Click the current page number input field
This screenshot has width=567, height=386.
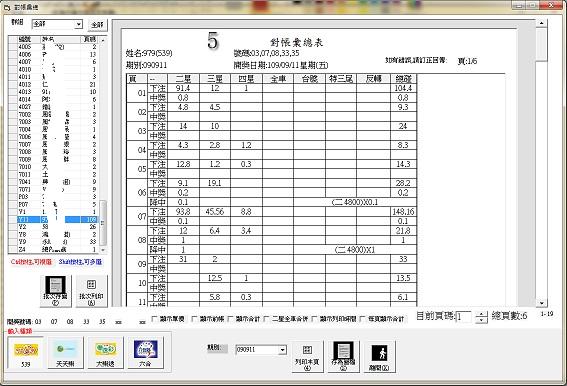pos(464,317)
